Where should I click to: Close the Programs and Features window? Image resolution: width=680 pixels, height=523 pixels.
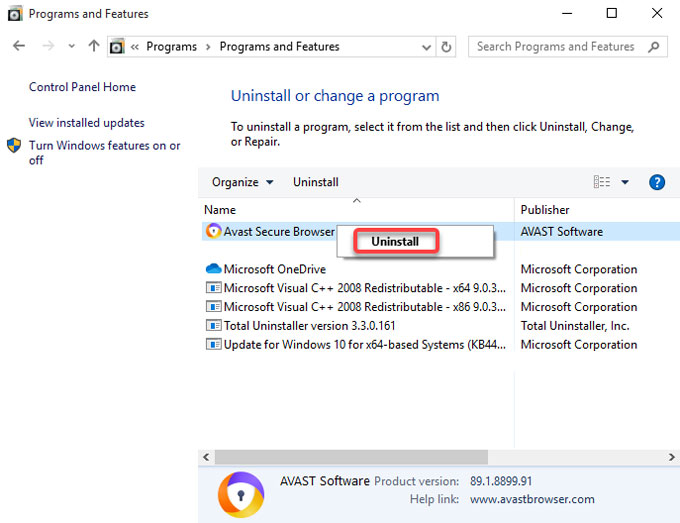657,13
